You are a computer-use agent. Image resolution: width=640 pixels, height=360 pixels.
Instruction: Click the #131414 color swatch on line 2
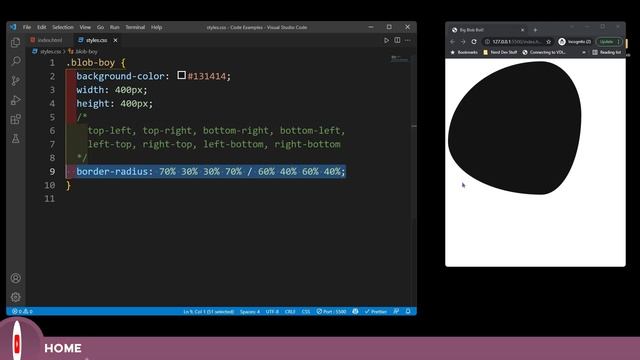click(x=182, y=75)
